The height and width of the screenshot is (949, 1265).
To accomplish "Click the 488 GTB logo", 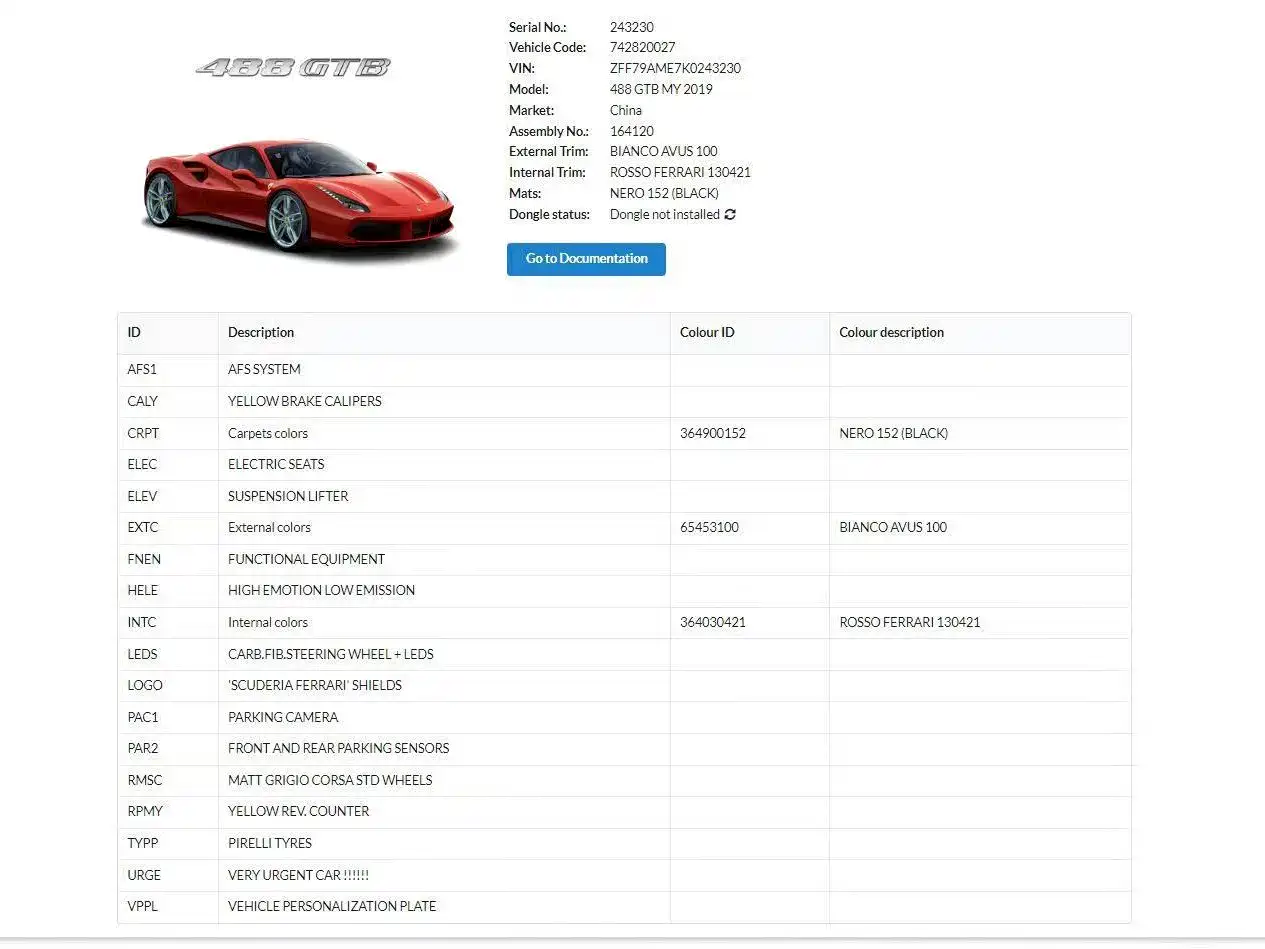I will click(293, 67).
